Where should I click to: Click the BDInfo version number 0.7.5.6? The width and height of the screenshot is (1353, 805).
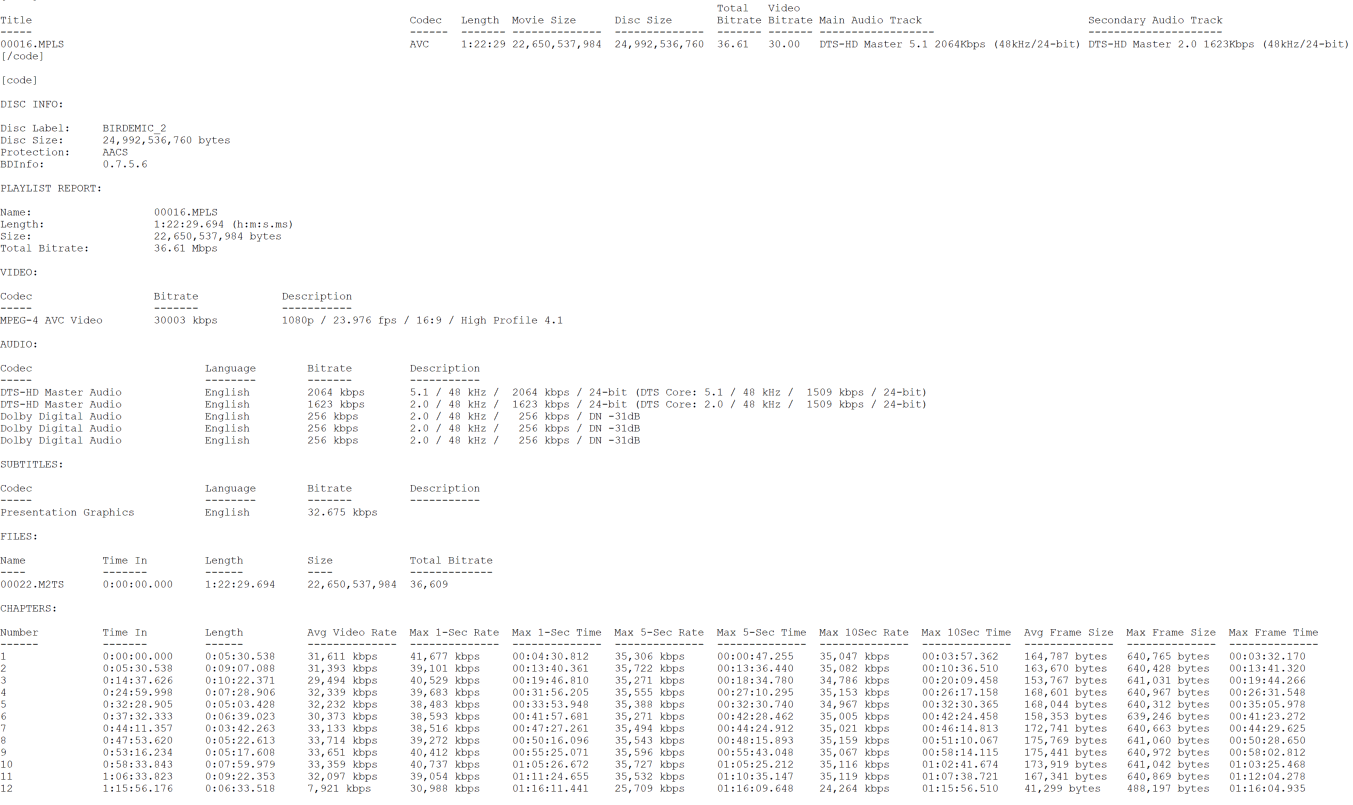[125, 165]
